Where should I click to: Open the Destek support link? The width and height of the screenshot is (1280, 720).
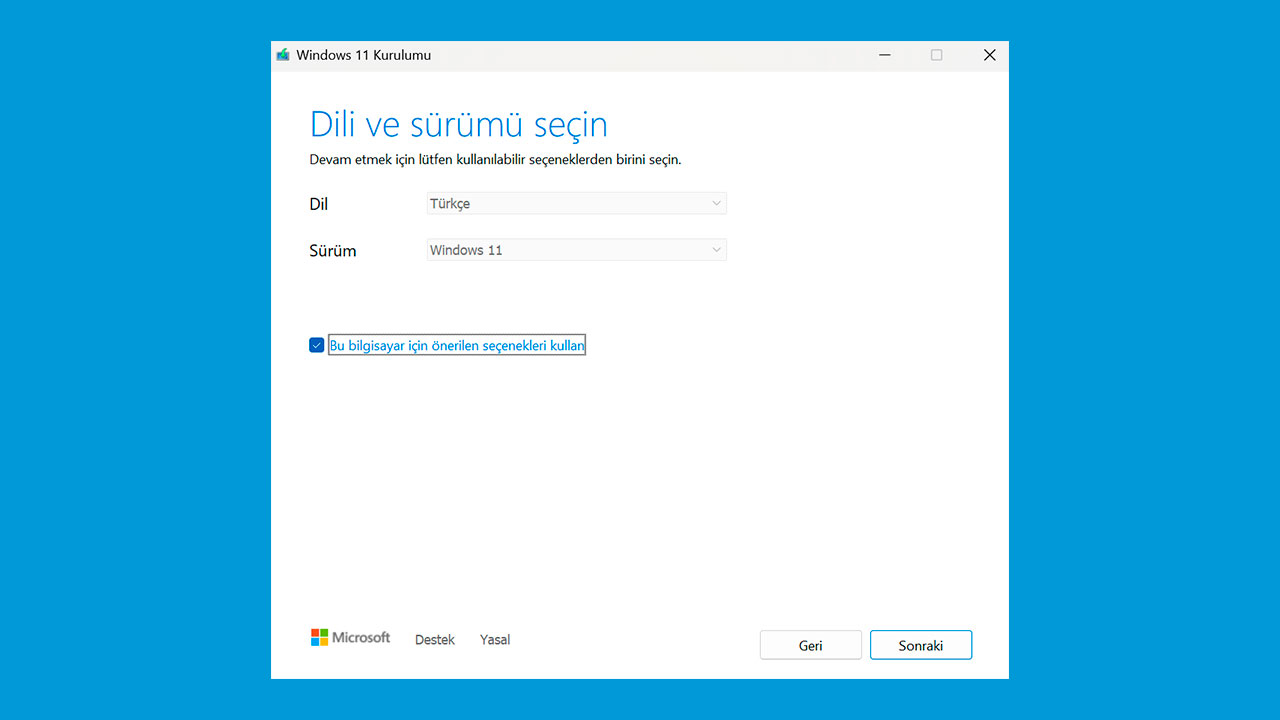(x=434, y=639)
